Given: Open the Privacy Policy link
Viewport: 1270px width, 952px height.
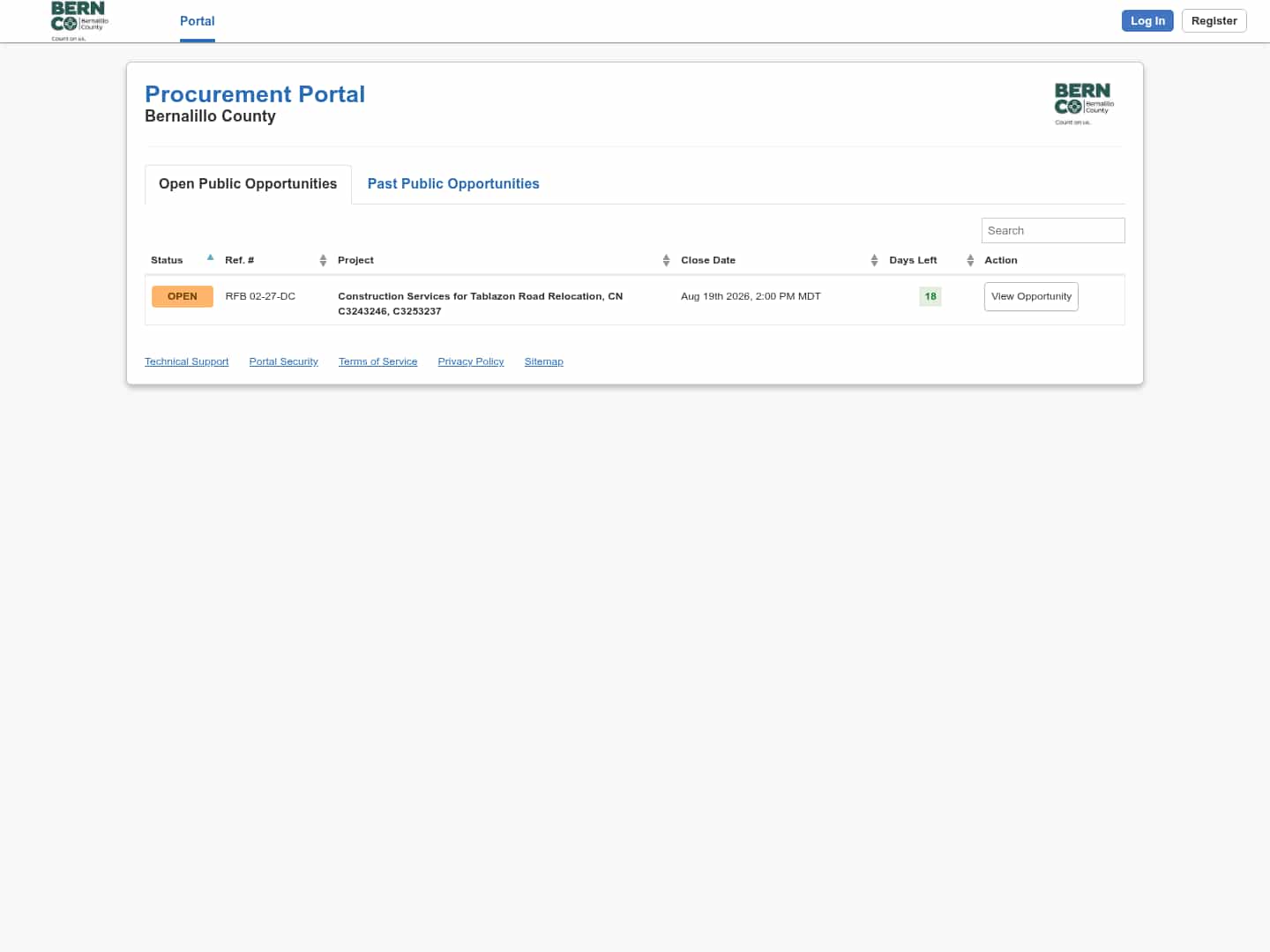Looking at the screenshot, I should [x=471, y=361].
